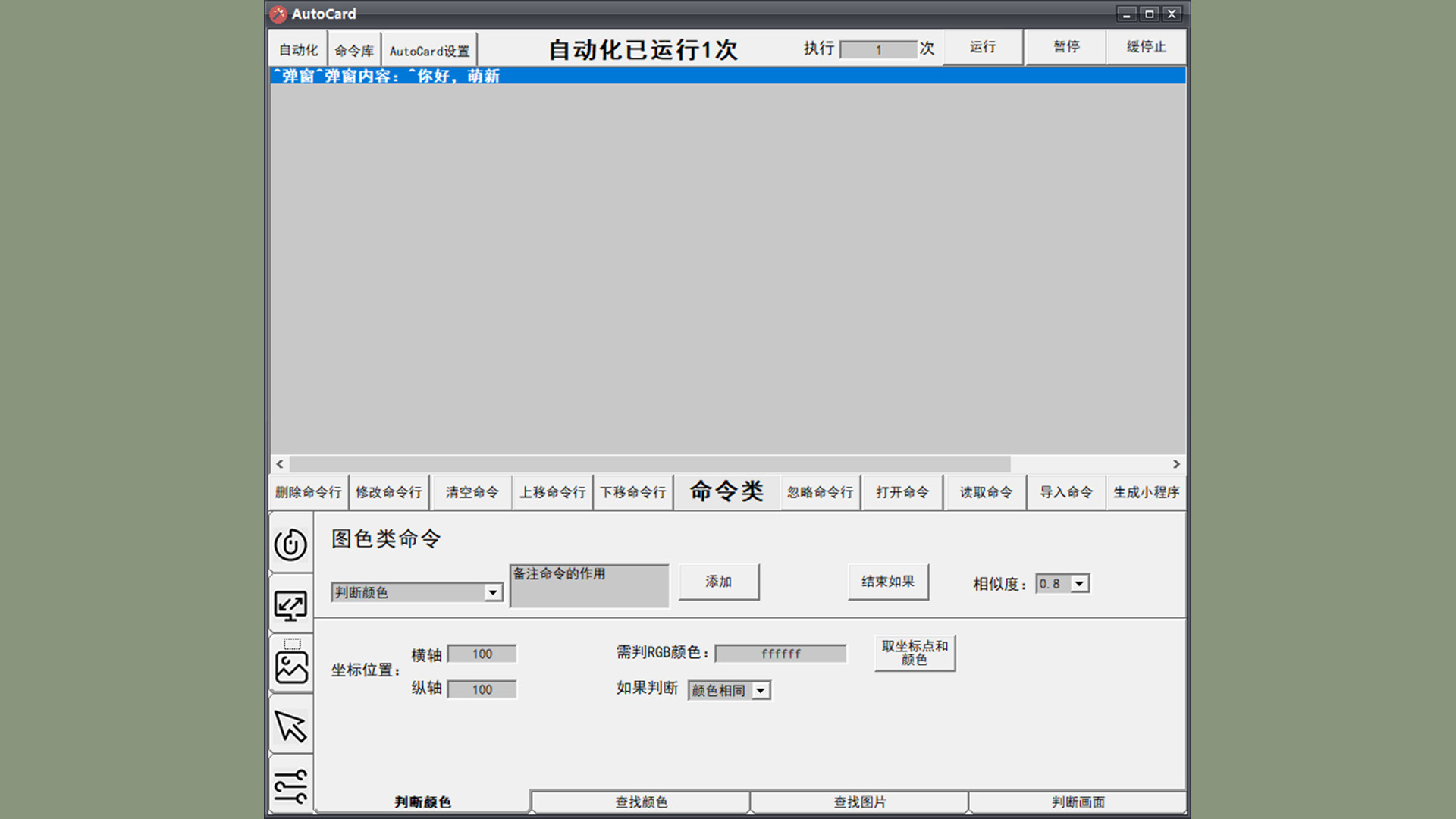Click the 添加 button
1456x819 pixels.
pos(718,582)
